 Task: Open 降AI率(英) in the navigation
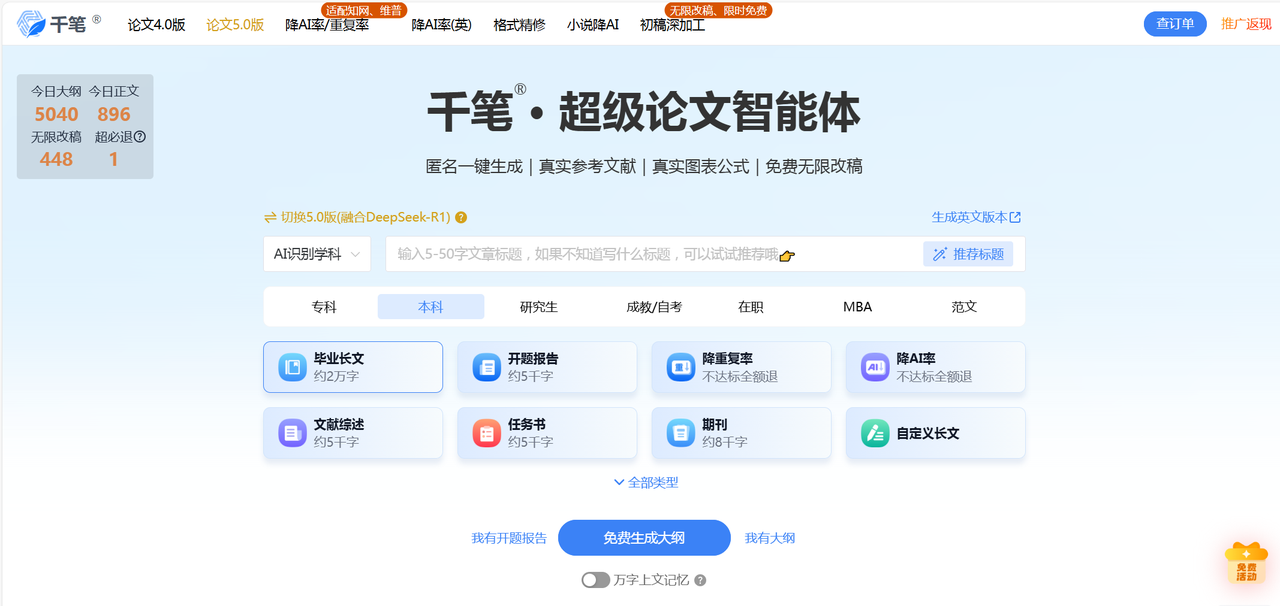pyautogui.click(x=442, y=25)
